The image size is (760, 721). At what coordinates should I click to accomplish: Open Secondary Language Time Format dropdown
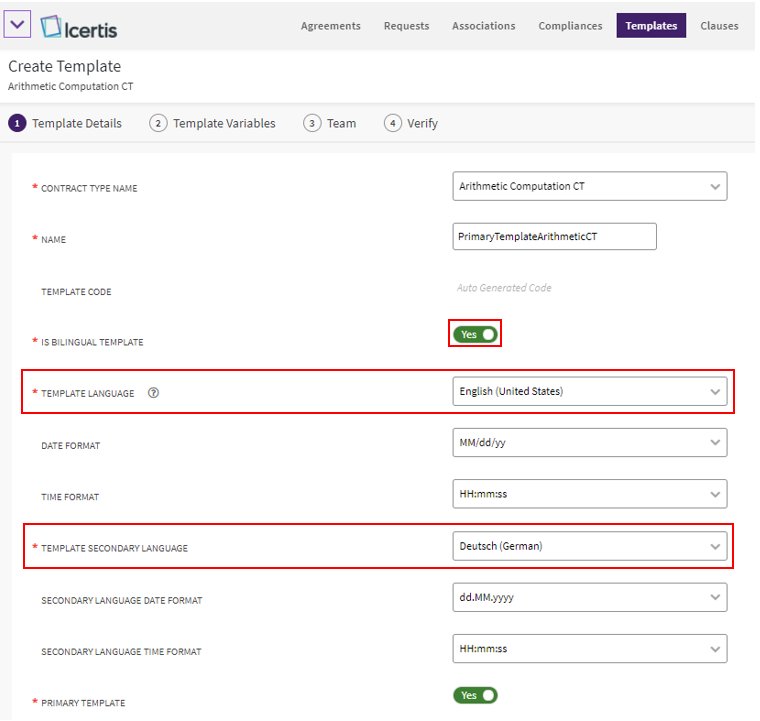tap(589, 649)
